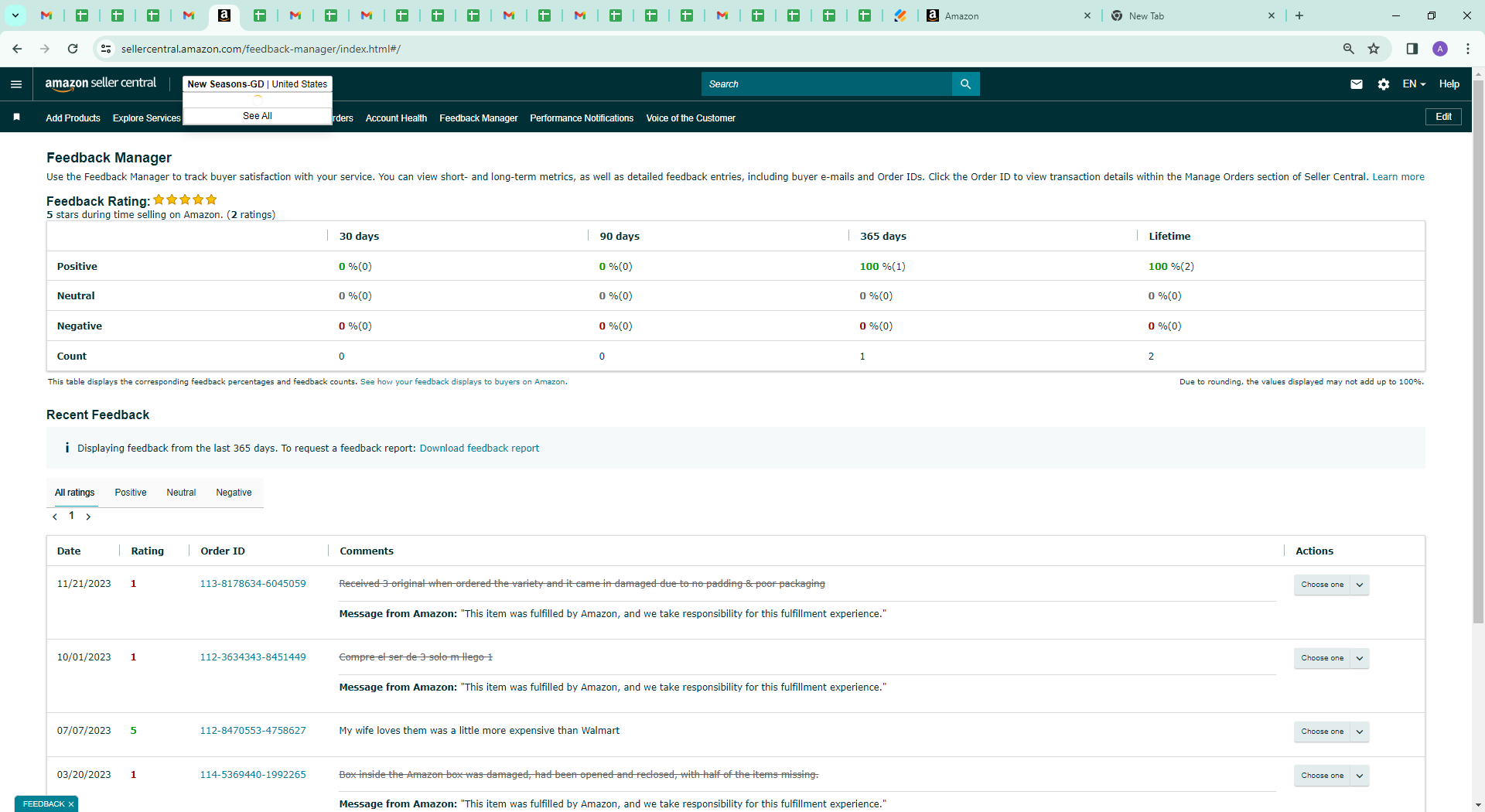Open Performance Notifications menu item
Screen dimensions: 1485x812
[x=582, y=118]
